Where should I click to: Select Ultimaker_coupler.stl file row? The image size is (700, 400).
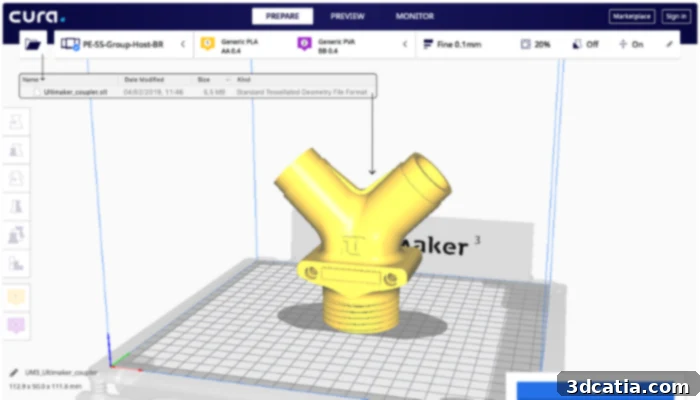coord(198,92)
